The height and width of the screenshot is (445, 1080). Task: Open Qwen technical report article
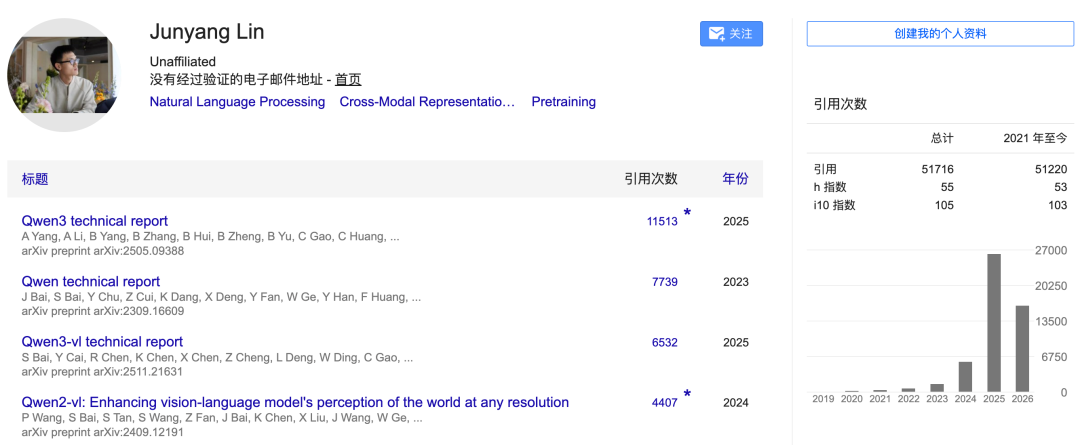coord(91,282)
